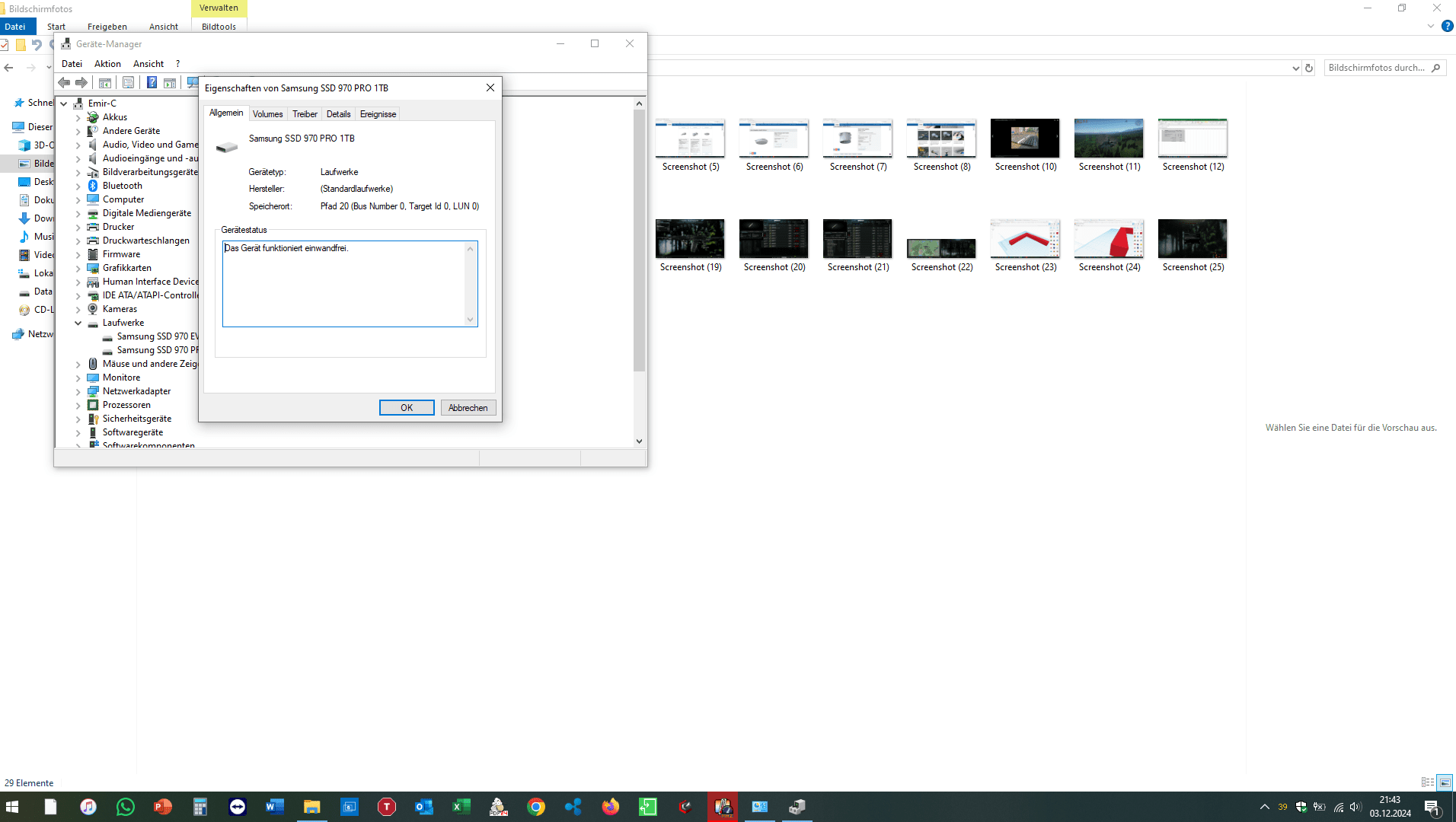Click the properties sheet icon in Geräte-Manager toolbar
This screenshot has height=822, width=1456.
pyautogui.click(x=128, y=83)
